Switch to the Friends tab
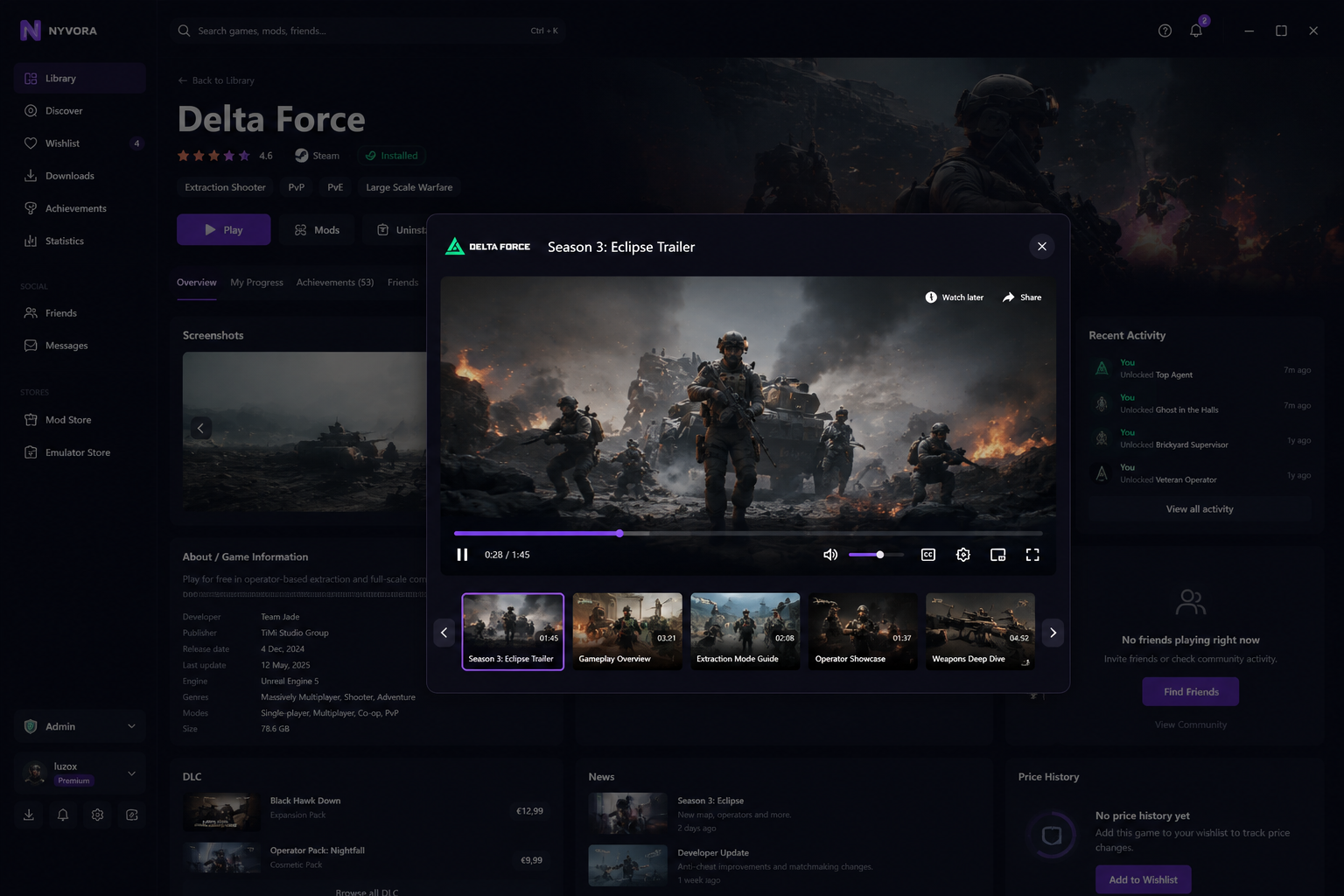Screen dimensions: 1344x896 click(x=402, y=283)
